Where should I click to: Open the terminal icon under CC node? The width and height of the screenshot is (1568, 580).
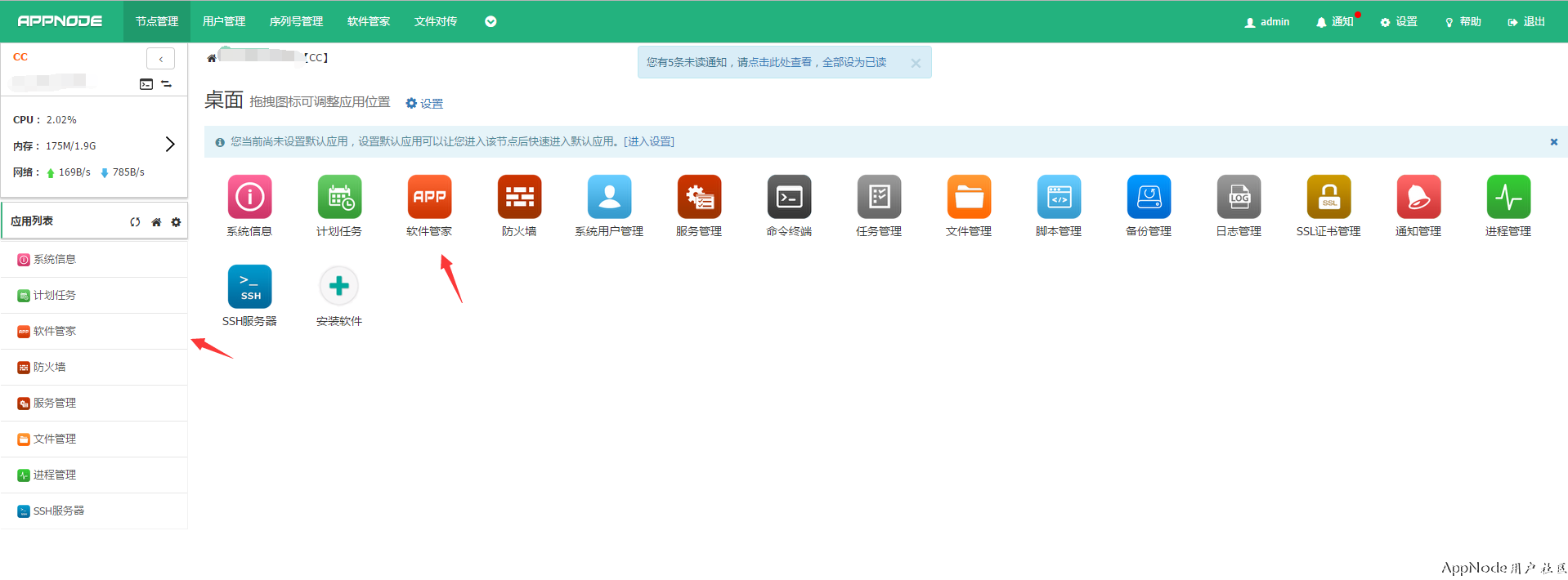click(x=146, y=84)
